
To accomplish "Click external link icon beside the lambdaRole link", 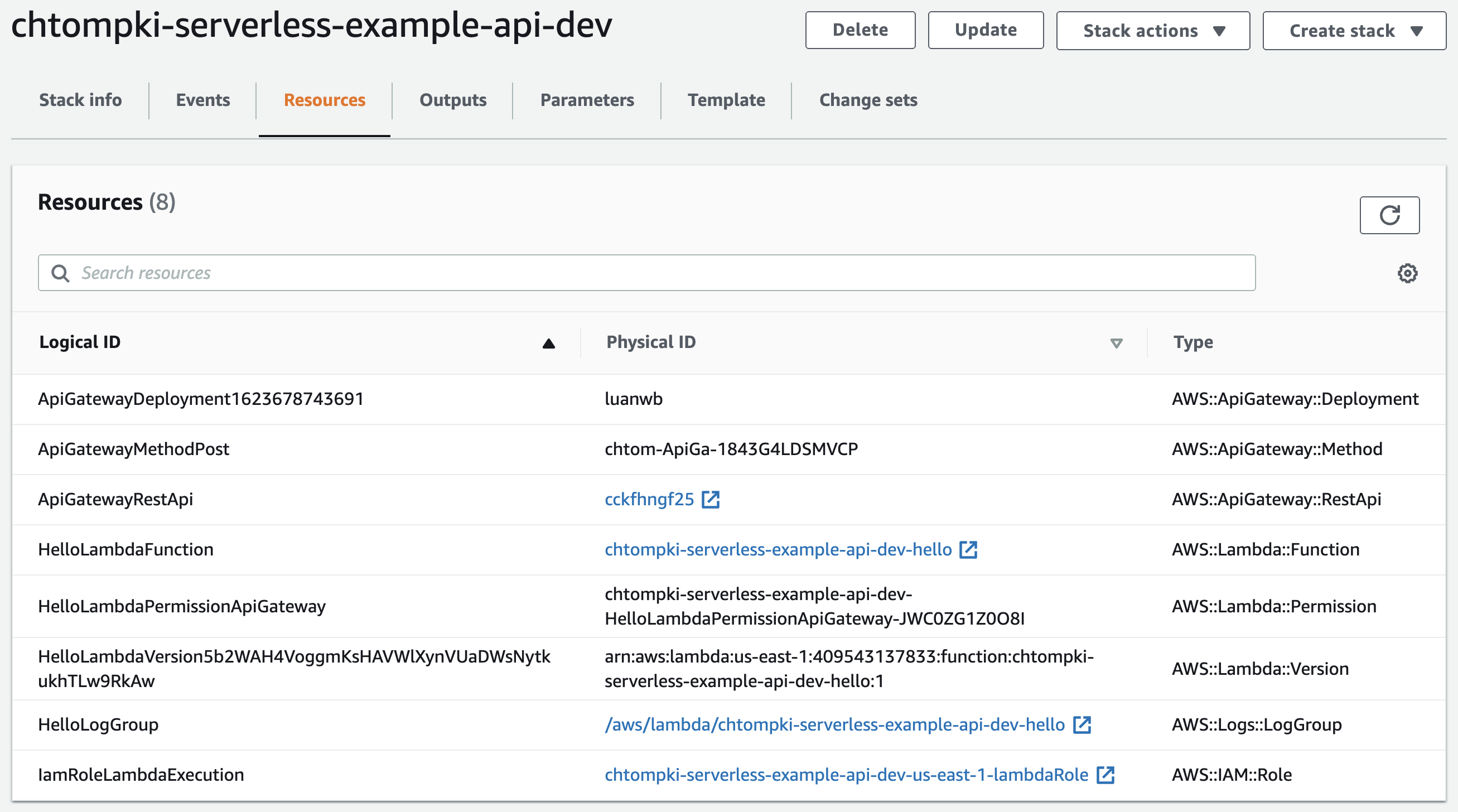I will pyautogui.click(x=1105, y=775).
